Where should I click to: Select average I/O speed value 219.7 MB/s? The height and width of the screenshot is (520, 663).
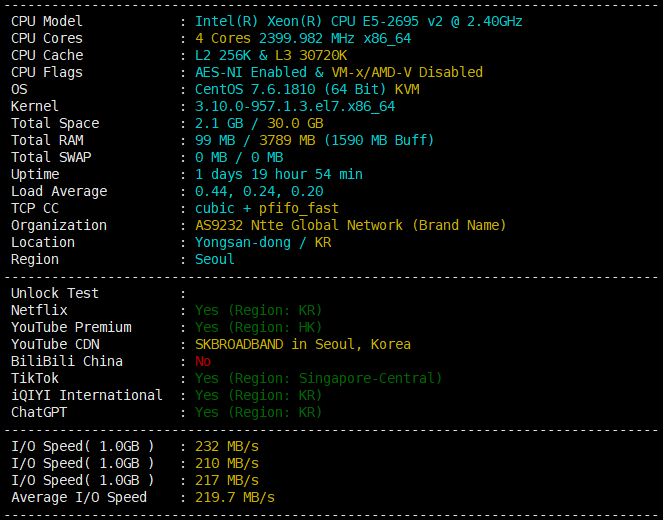point(235,497)
